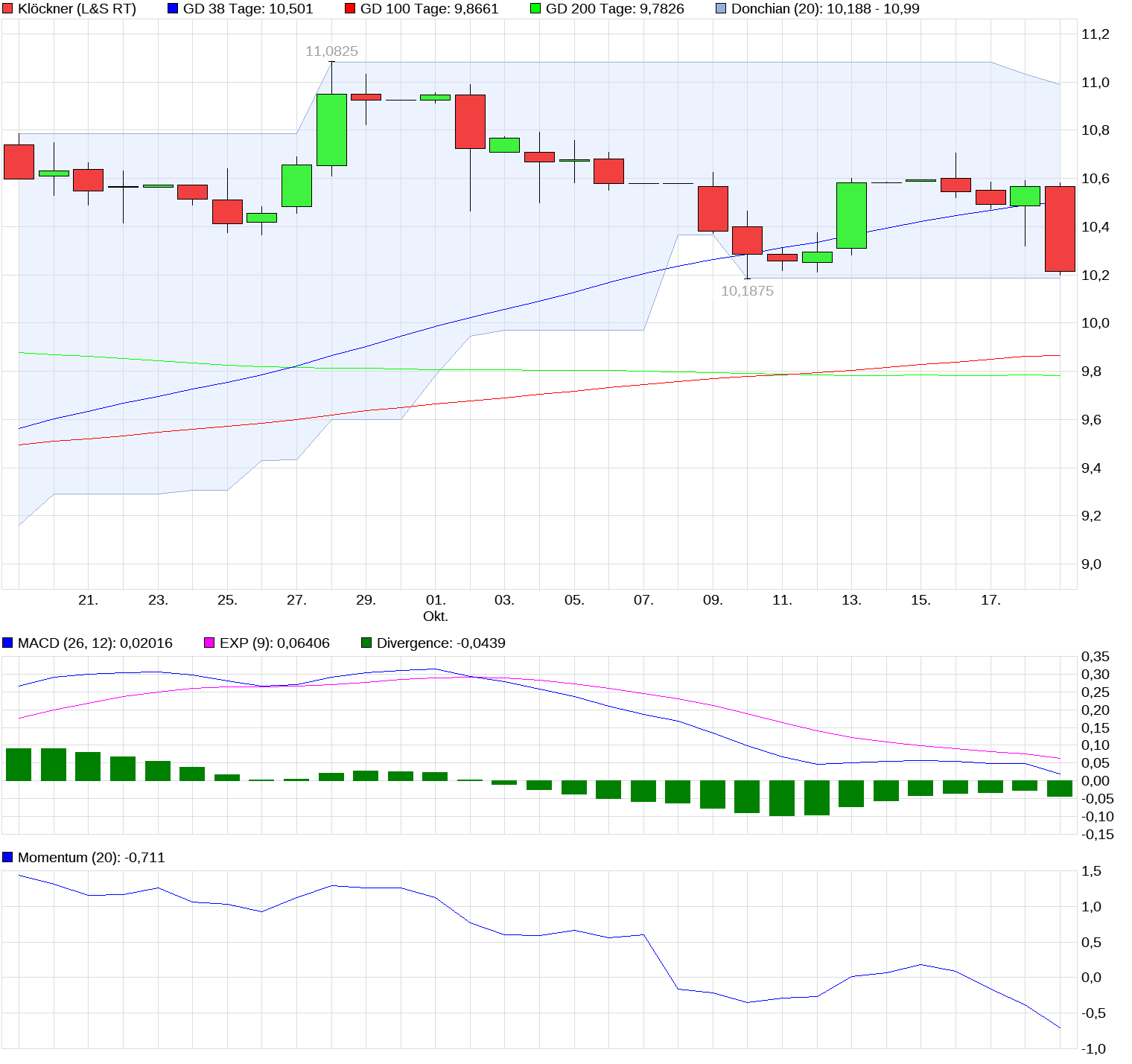The width and height of the screenshot is (1132, 1064).
Task: Click the "11." date axis label
Action: tap(782, 600)
